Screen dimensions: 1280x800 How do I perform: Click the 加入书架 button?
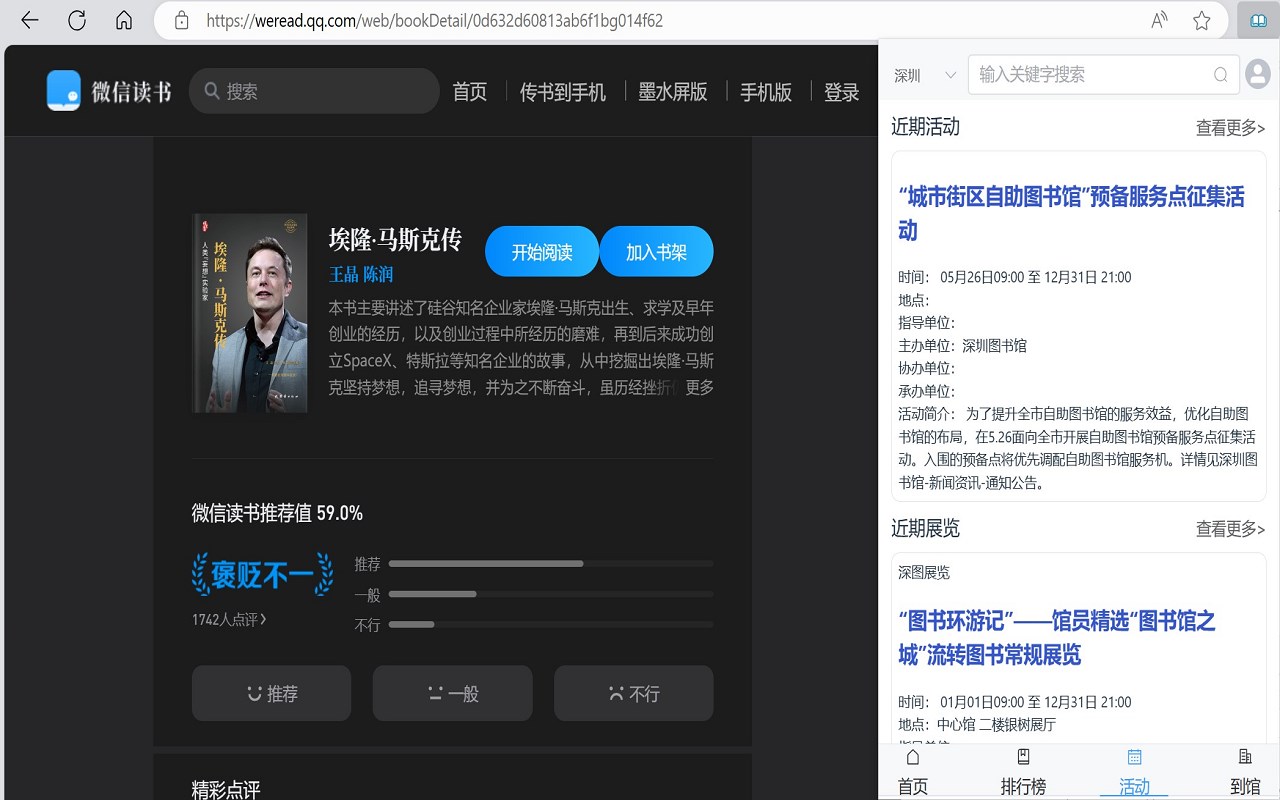(656, 251)
